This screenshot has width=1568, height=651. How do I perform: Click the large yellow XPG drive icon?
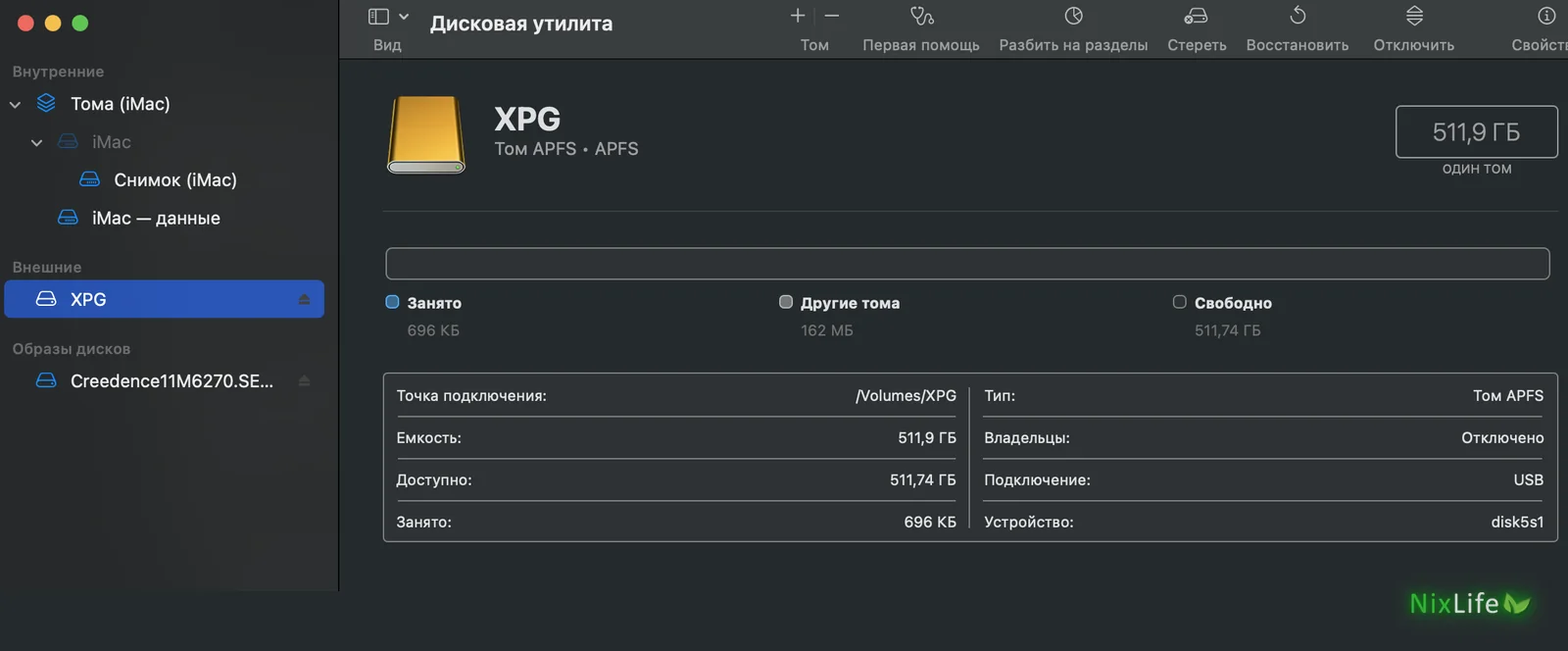click(x=426, y=134)
